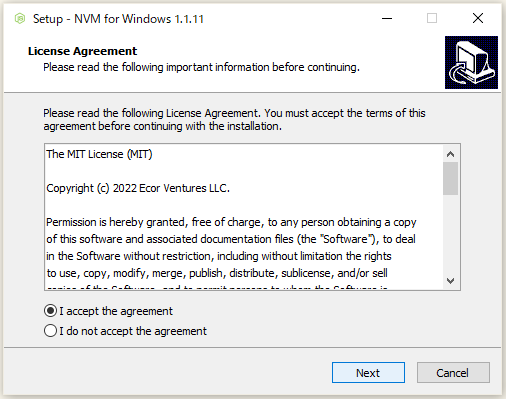Click the NVM logo icon in title bar
The width and height of the screenshot is (506, 399).
pyautogui.click(x=20, y=19)
